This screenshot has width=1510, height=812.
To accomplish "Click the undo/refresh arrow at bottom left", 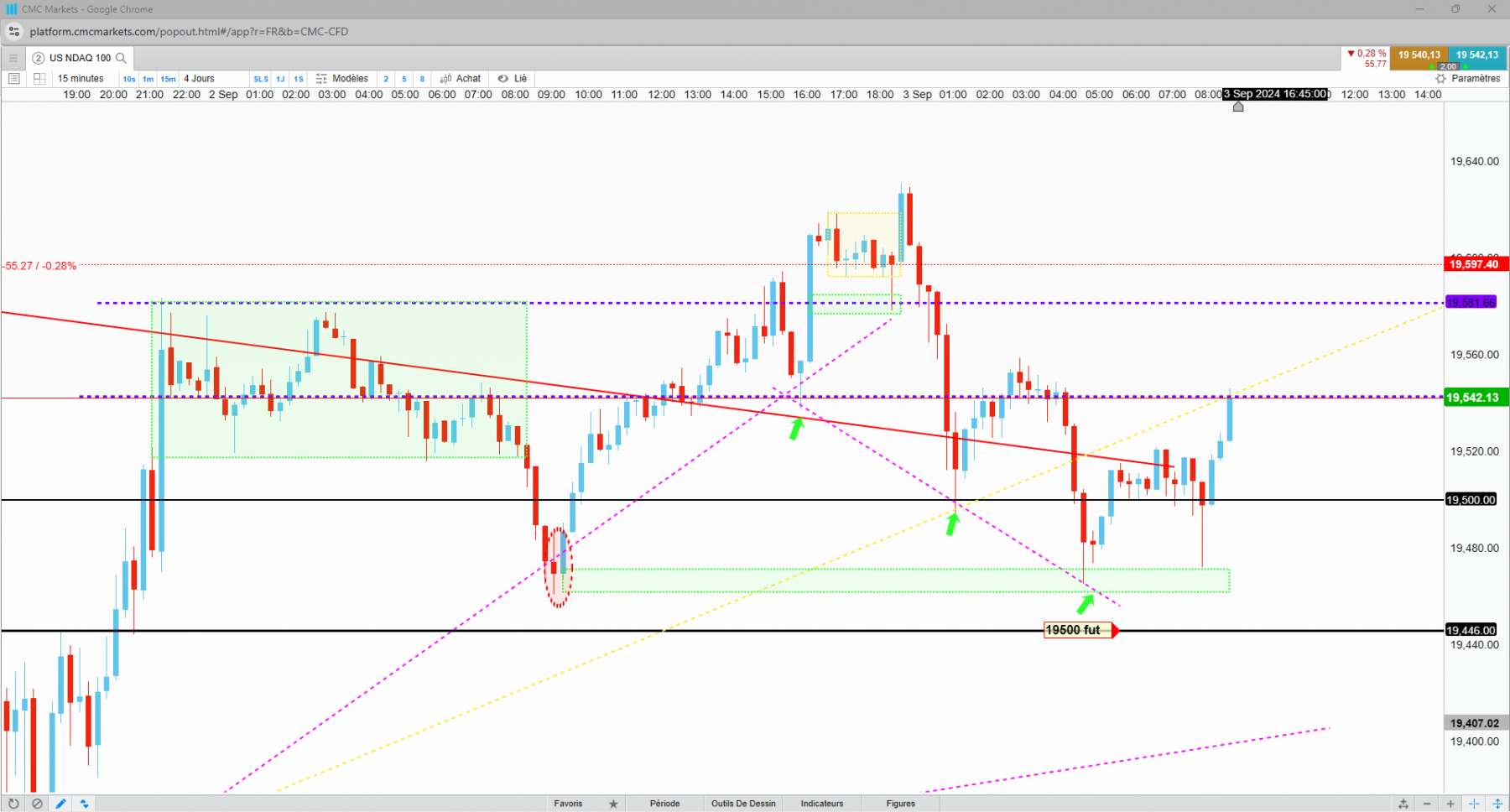I will click(13, 804).
